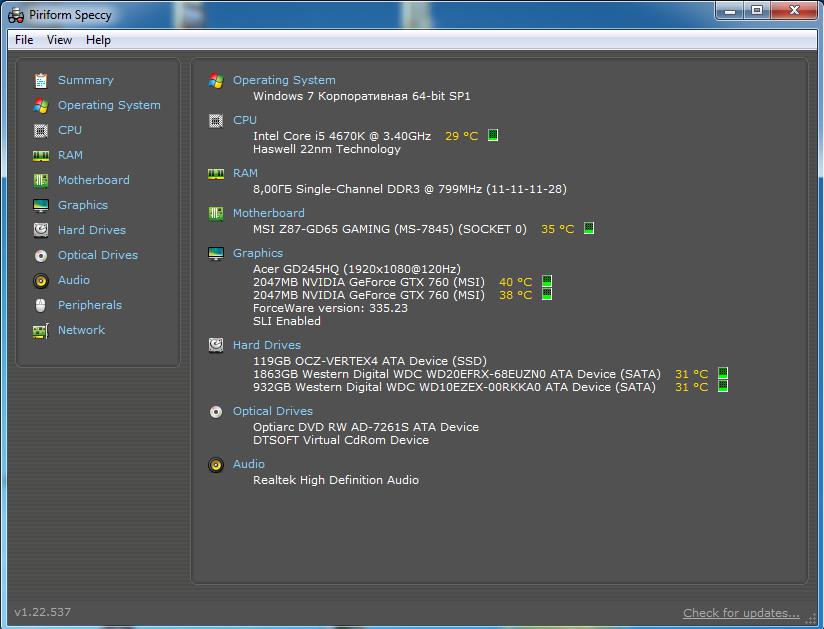Click the green temperature icon next to 40 °C

point(547,281)
